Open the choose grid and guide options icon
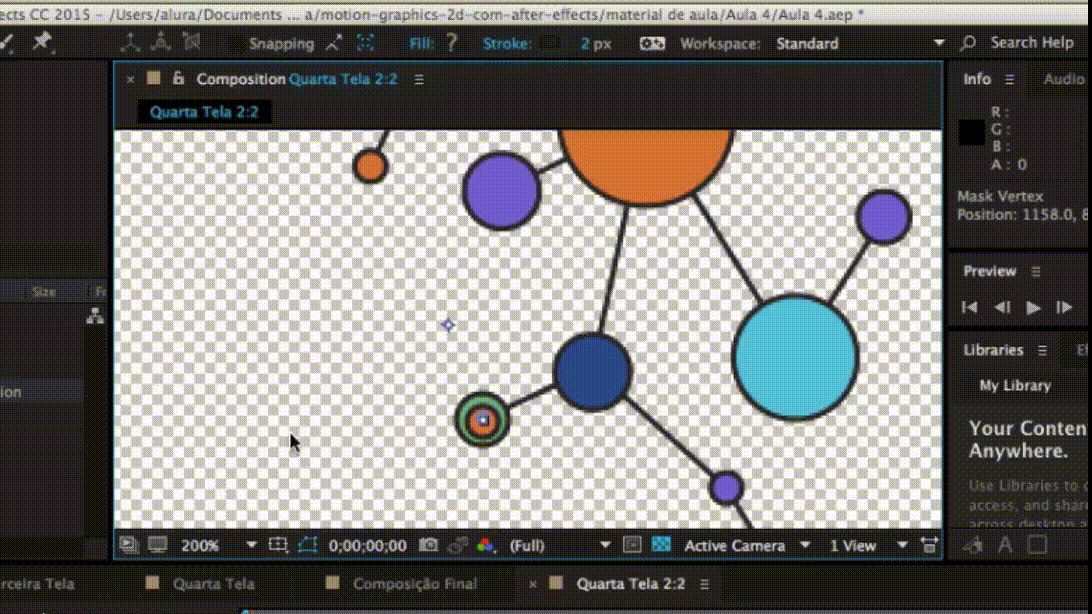 click(278, 545)
